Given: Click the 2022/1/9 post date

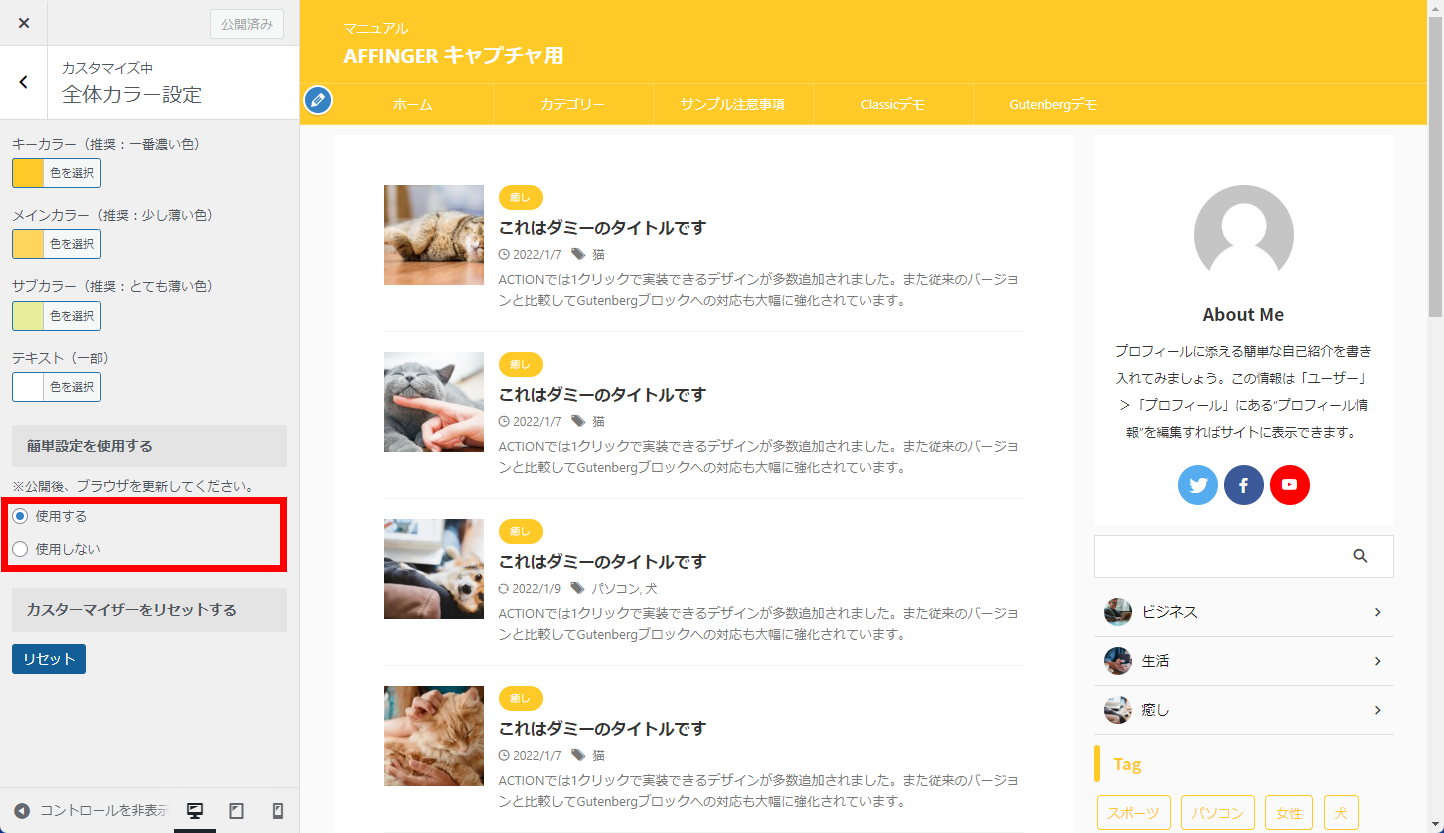Looking at the screenshot, I should tap(537, 589).
